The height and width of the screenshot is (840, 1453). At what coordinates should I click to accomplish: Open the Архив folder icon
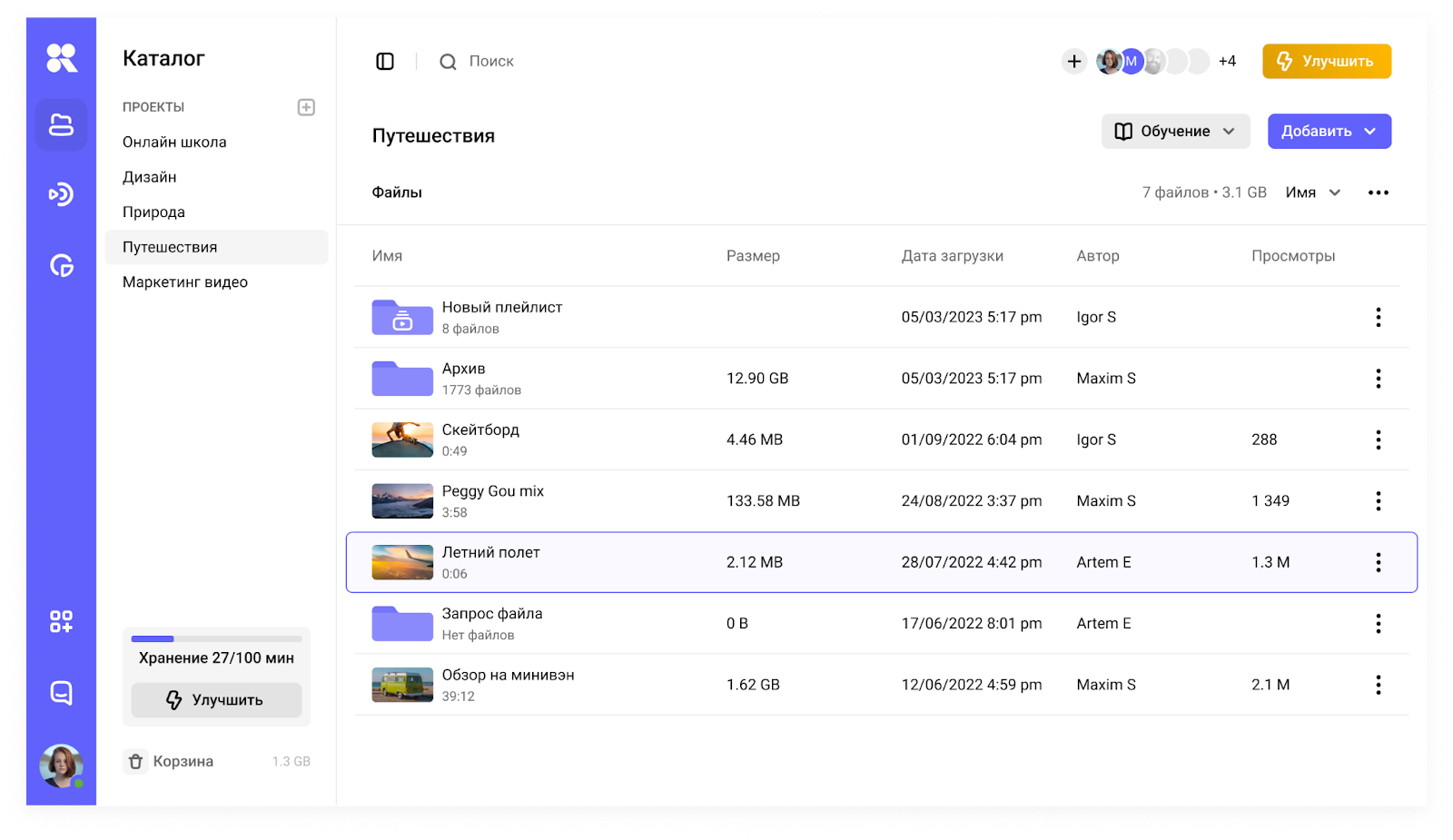[x=402, y=378]
